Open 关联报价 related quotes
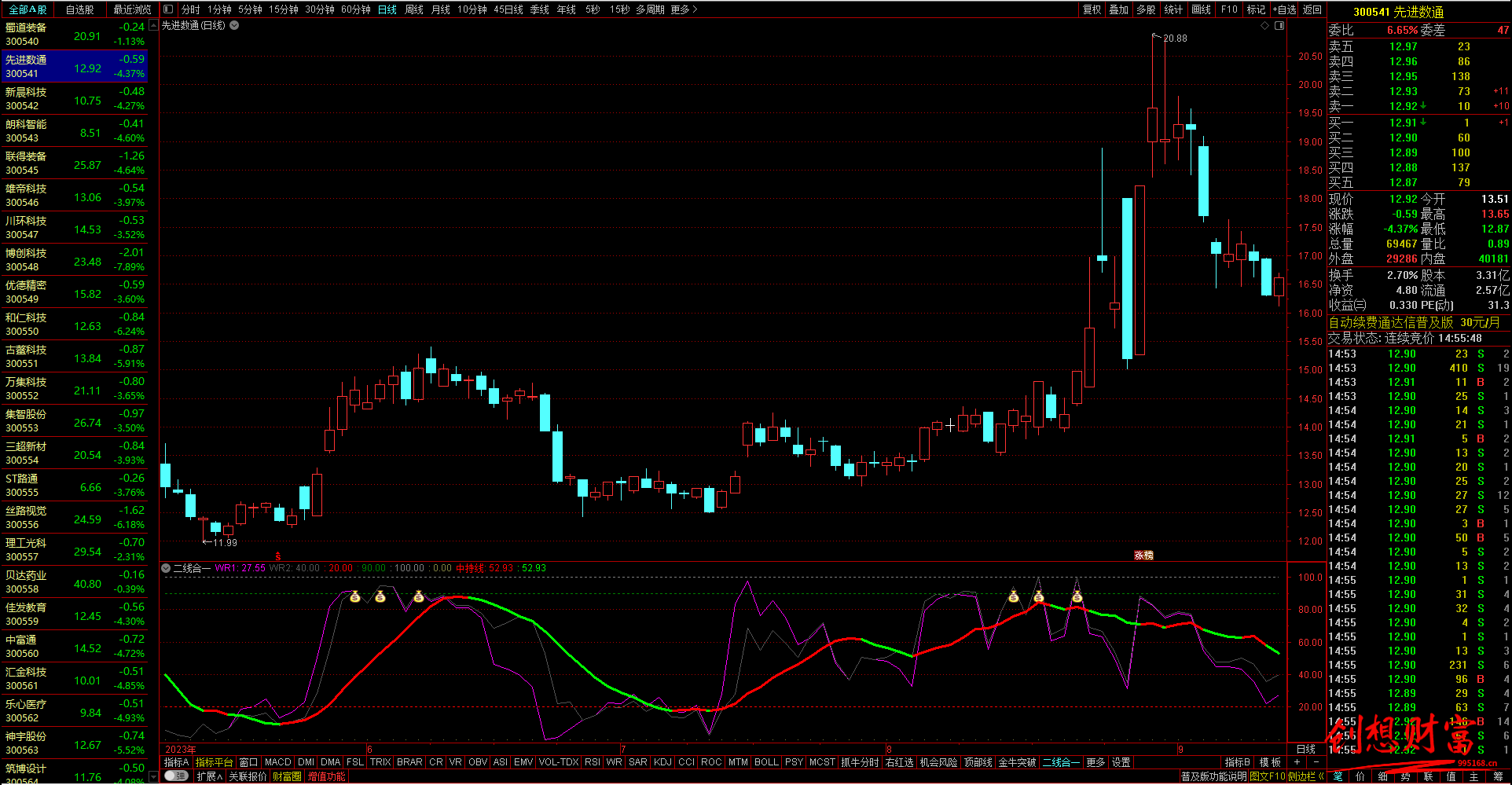 tap(248, 776)
